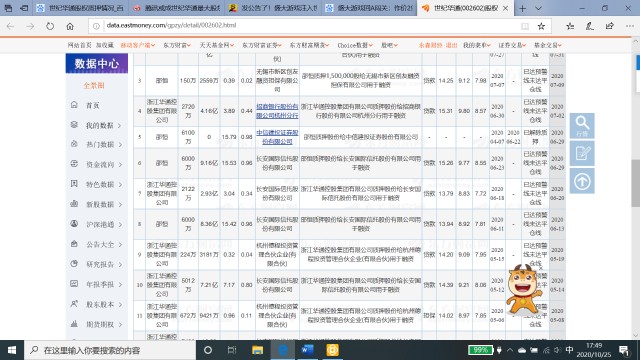Open File Explorer from taskbar

258,350
